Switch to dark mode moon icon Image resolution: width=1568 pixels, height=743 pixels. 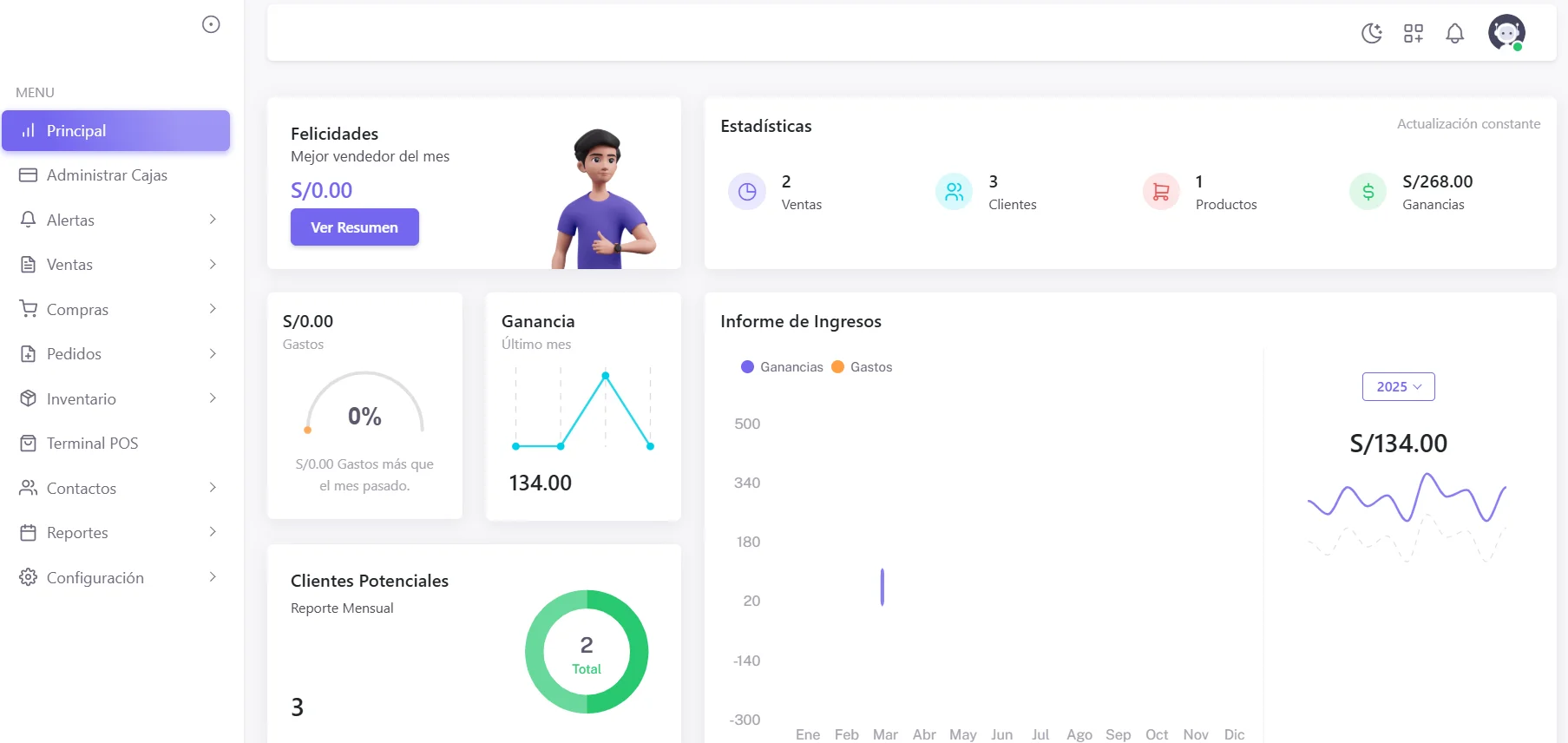(x=1372, y=33)
